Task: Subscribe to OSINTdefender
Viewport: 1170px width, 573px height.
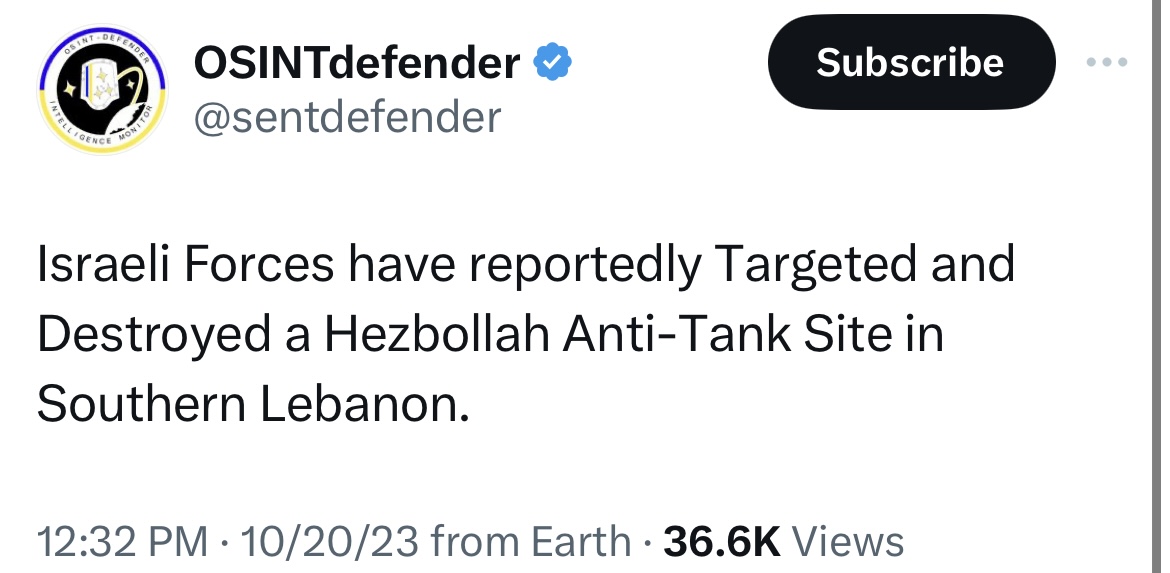Action: click(x=911, y=62)
